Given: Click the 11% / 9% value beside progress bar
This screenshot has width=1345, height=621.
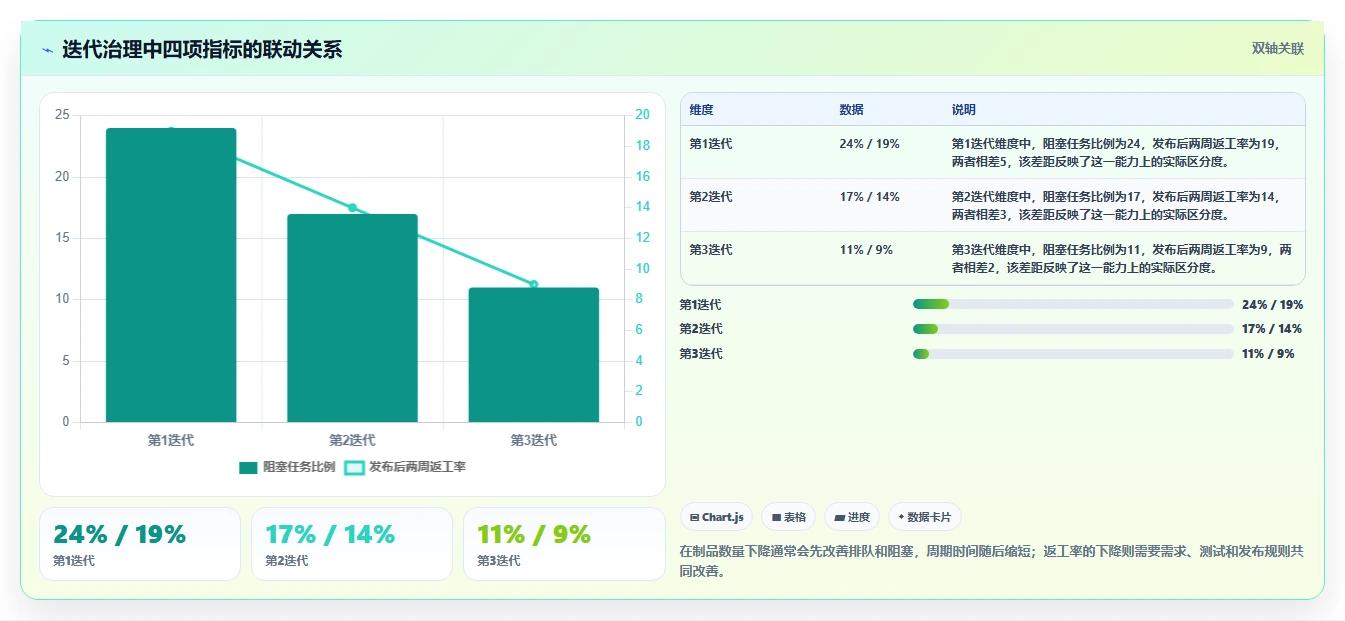Looking at the screenshot, I should pos(1268,354).
